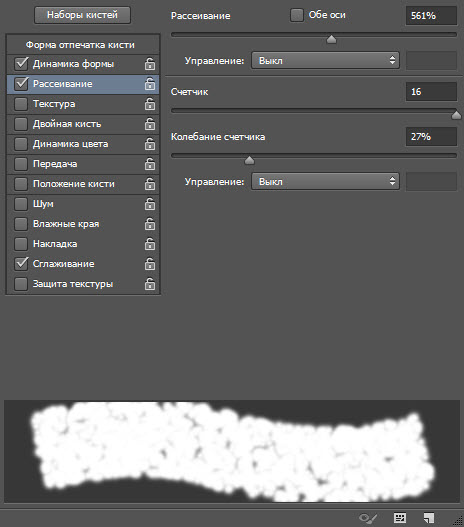The width and height of the screenshot is (464, 527).
Task: Check the Текстура option
Action: (x=21, y=104)
